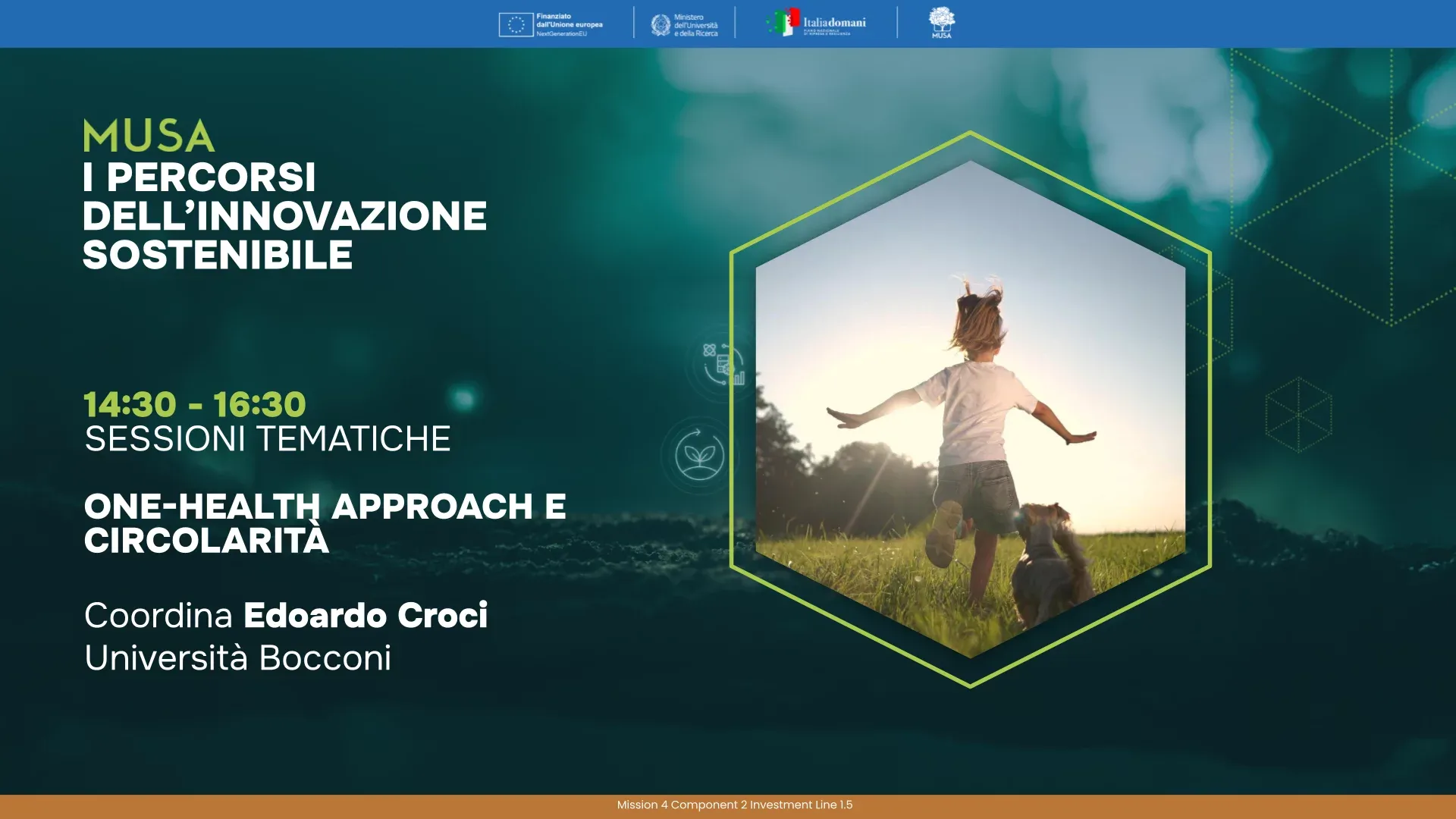Select ONE-HEALTH APPROACH E CIRCOLARITÀ title

pos(325,523)
